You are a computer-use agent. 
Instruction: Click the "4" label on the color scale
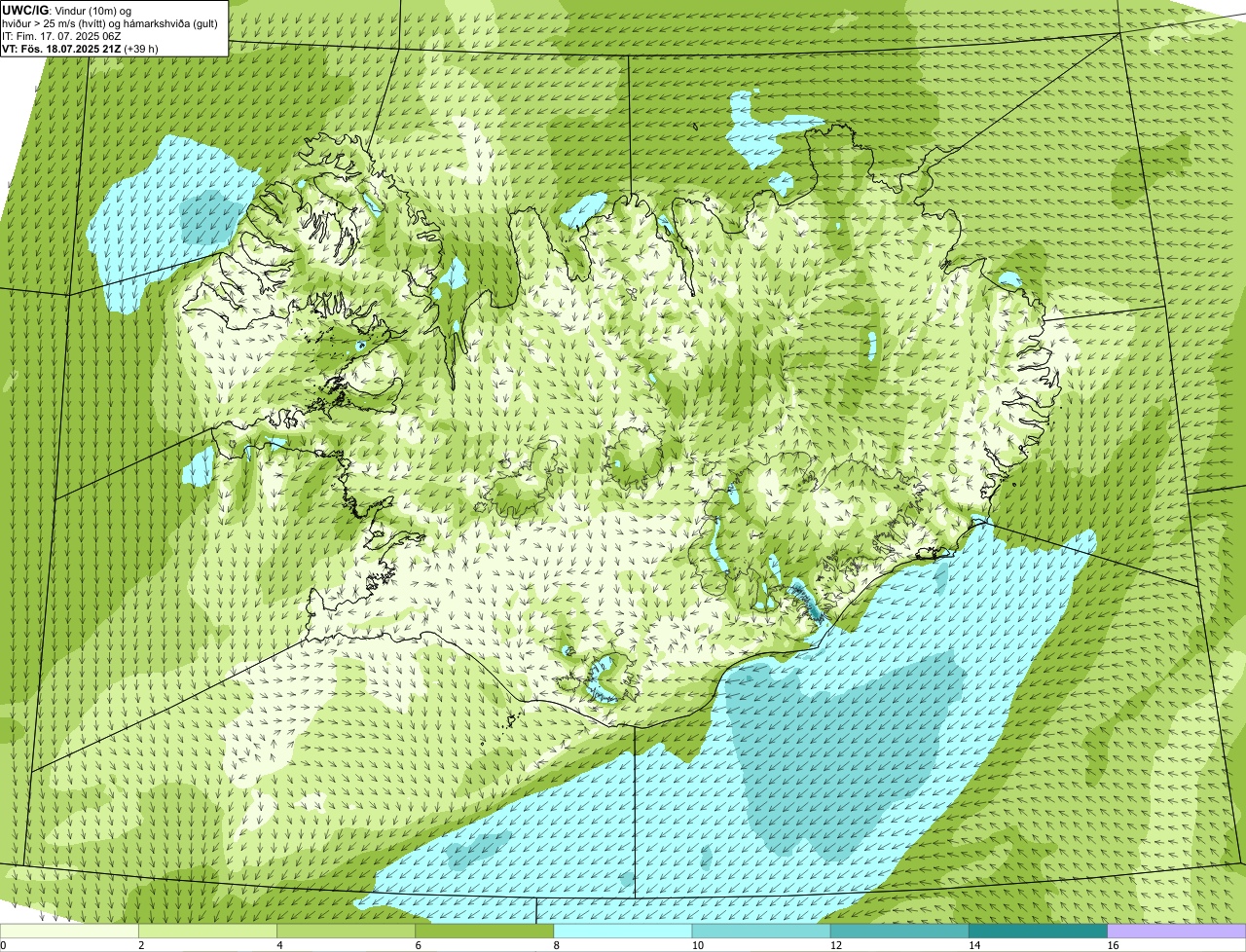(x=279, y=945)
